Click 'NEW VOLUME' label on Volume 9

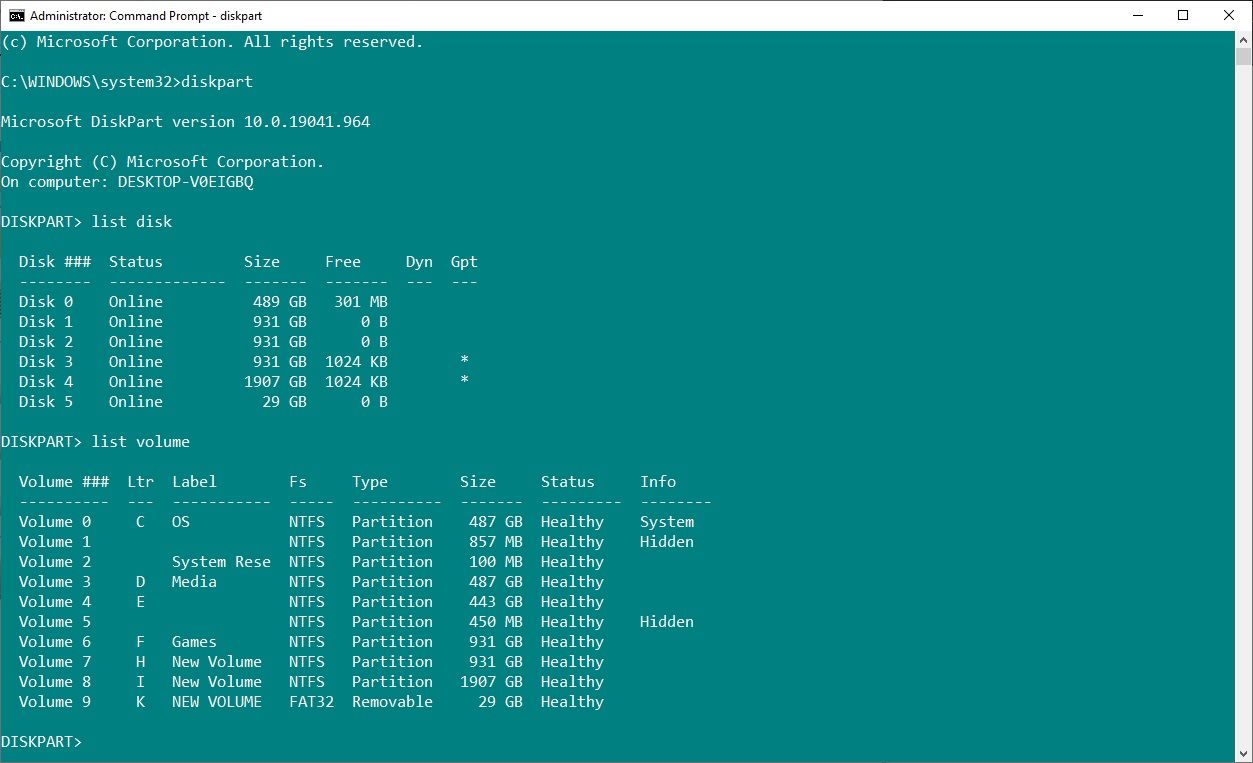(217, 702)
